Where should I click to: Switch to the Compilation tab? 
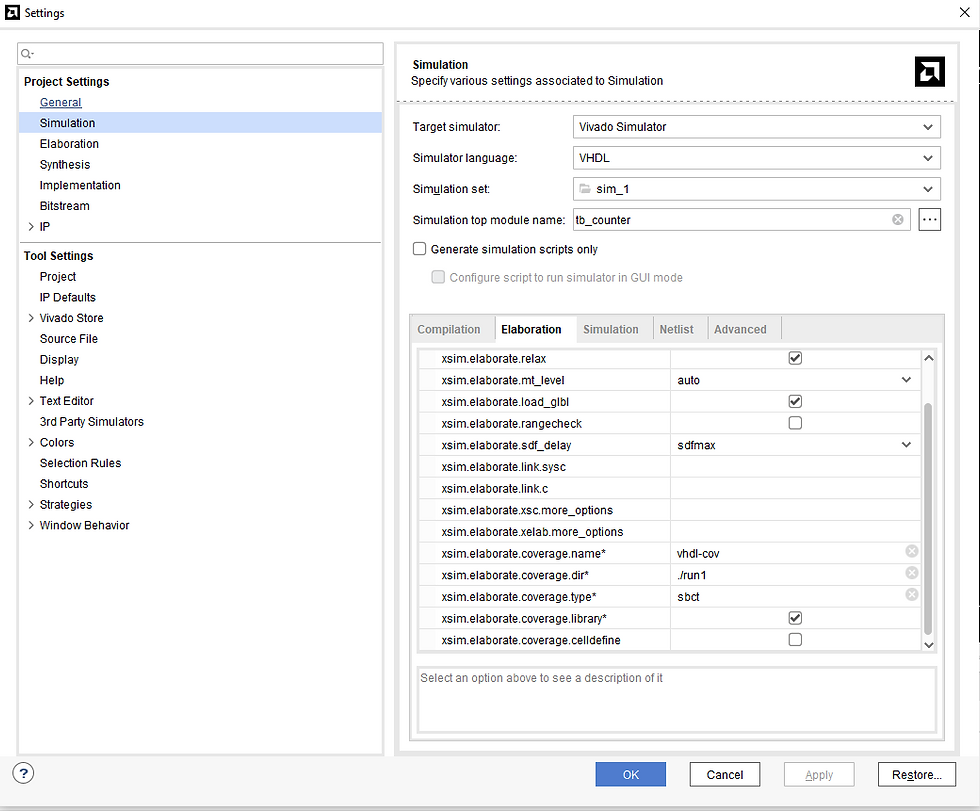[449, 329]
